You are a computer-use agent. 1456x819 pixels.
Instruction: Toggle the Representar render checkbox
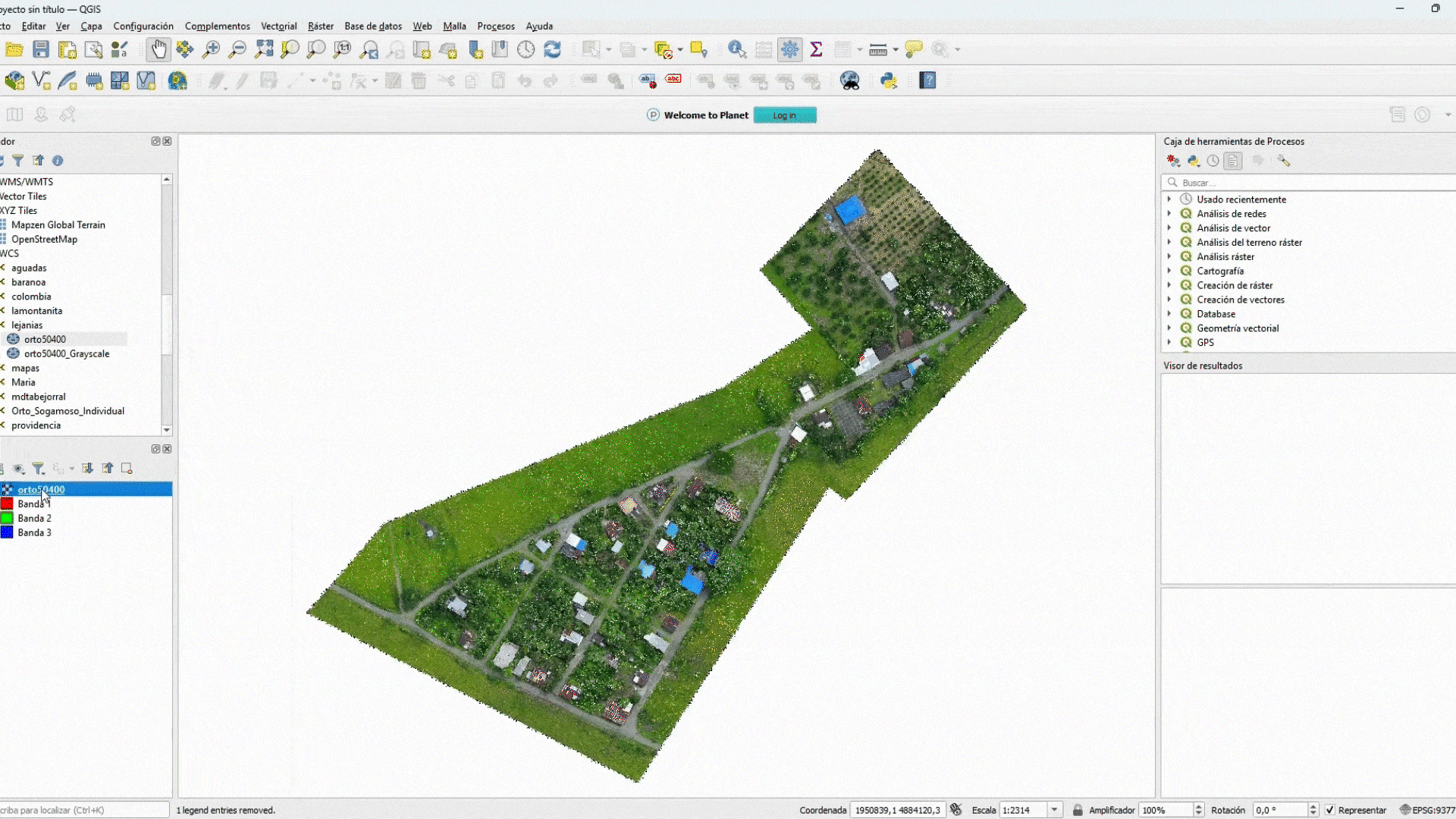point(1329,810)
